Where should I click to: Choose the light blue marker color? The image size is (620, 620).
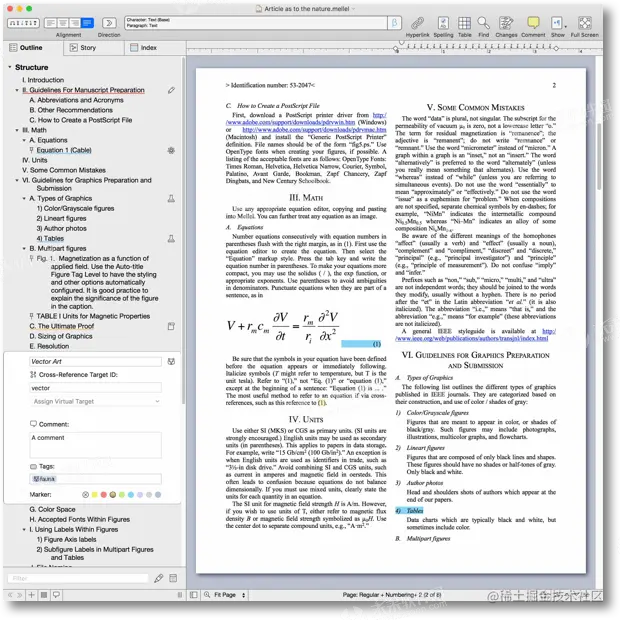[131, 495]
